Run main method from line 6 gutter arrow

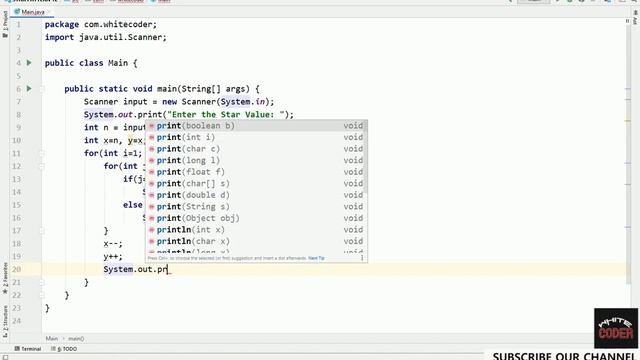pos(29,89)
